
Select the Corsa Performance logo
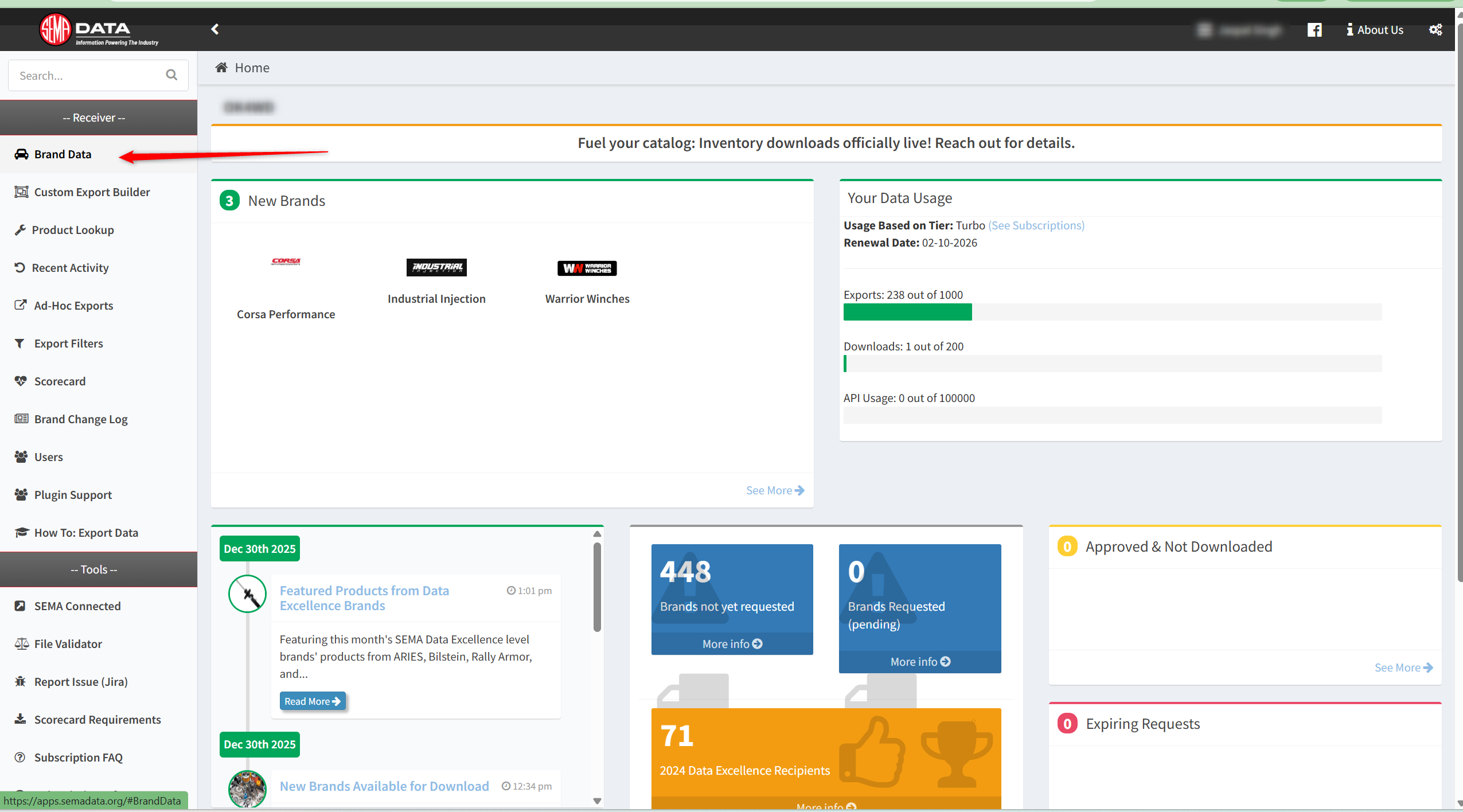pos(286,261)
